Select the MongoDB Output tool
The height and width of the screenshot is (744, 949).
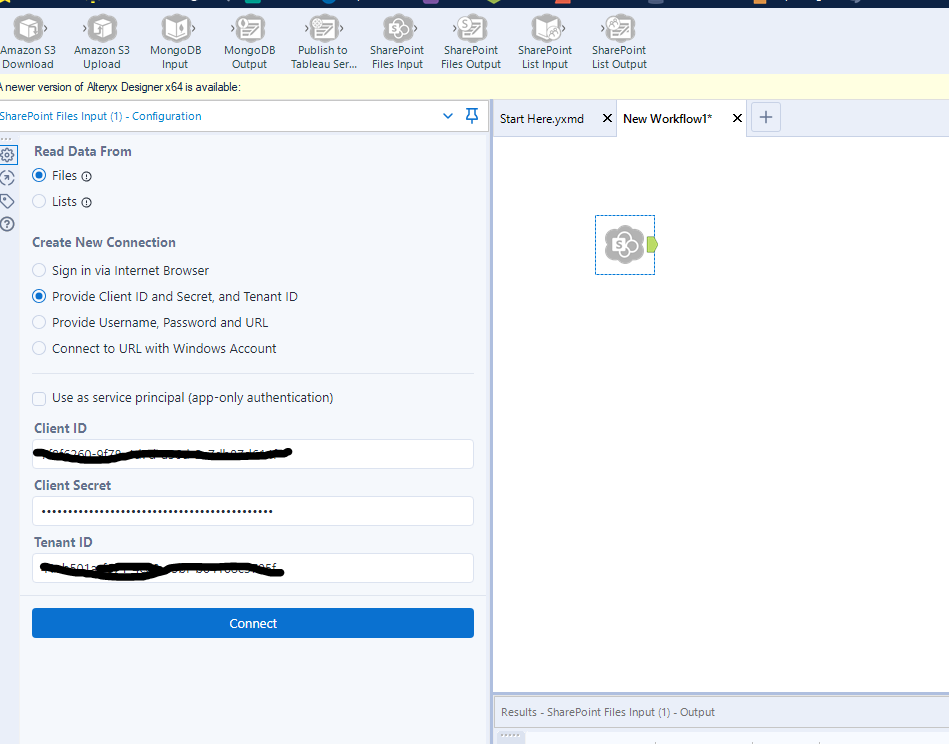(249, 42)
